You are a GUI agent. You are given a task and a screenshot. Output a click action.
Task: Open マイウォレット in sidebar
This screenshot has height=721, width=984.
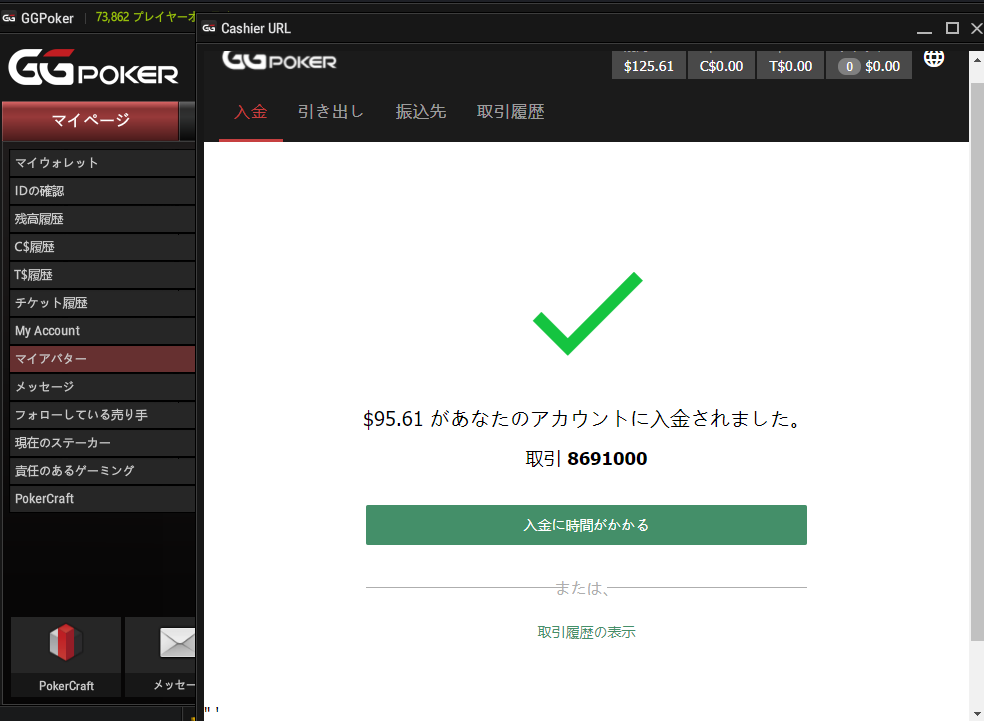(102, 163)
